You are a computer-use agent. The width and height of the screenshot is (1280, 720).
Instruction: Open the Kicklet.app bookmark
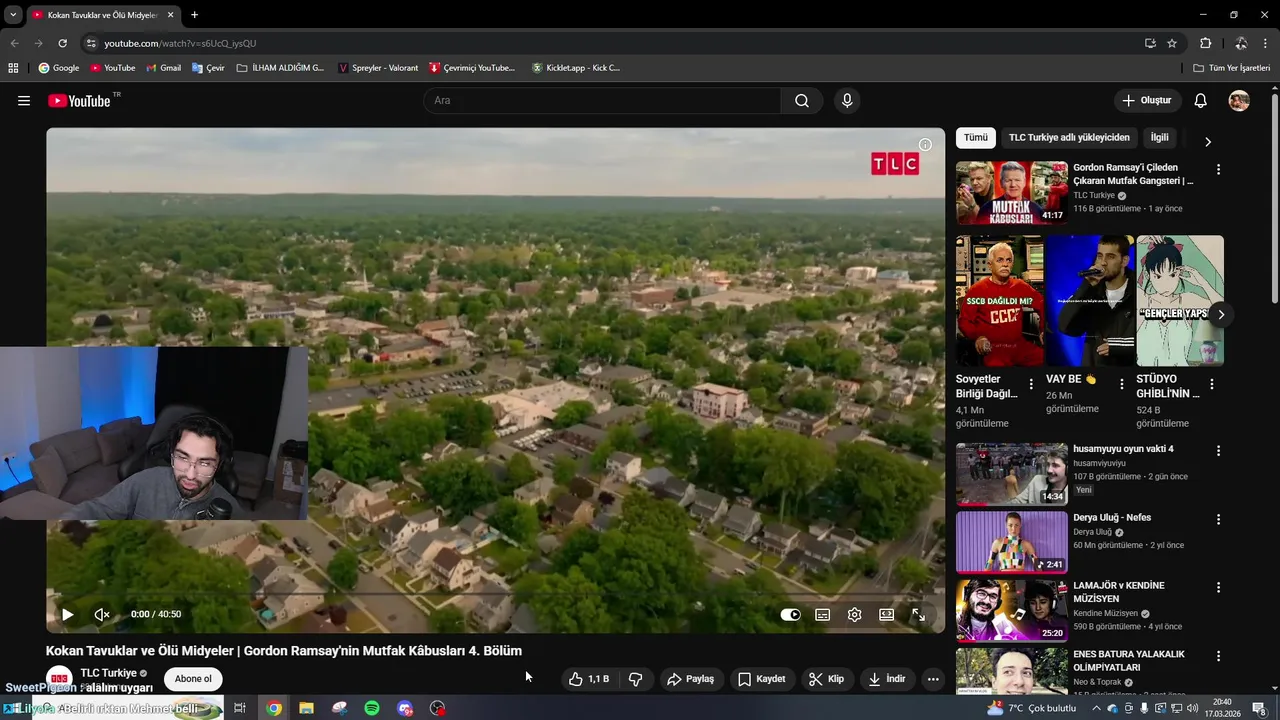coord(576,68)
